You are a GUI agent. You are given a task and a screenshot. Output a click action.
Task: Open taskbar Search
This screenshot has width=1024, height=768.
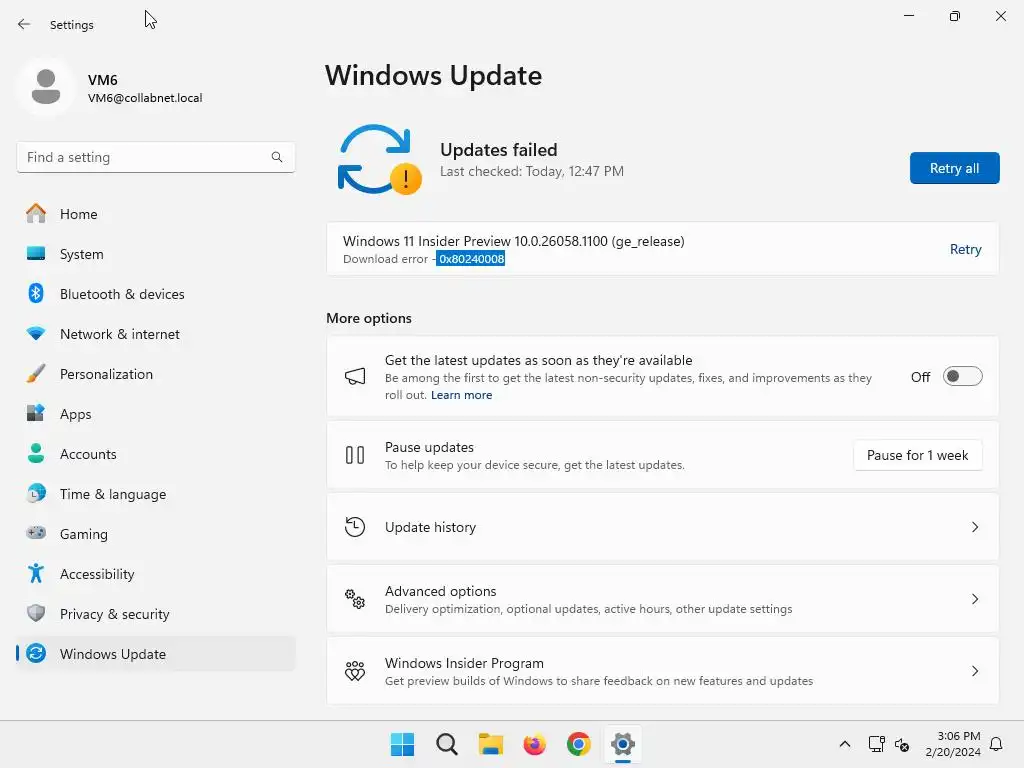[447, 744]
